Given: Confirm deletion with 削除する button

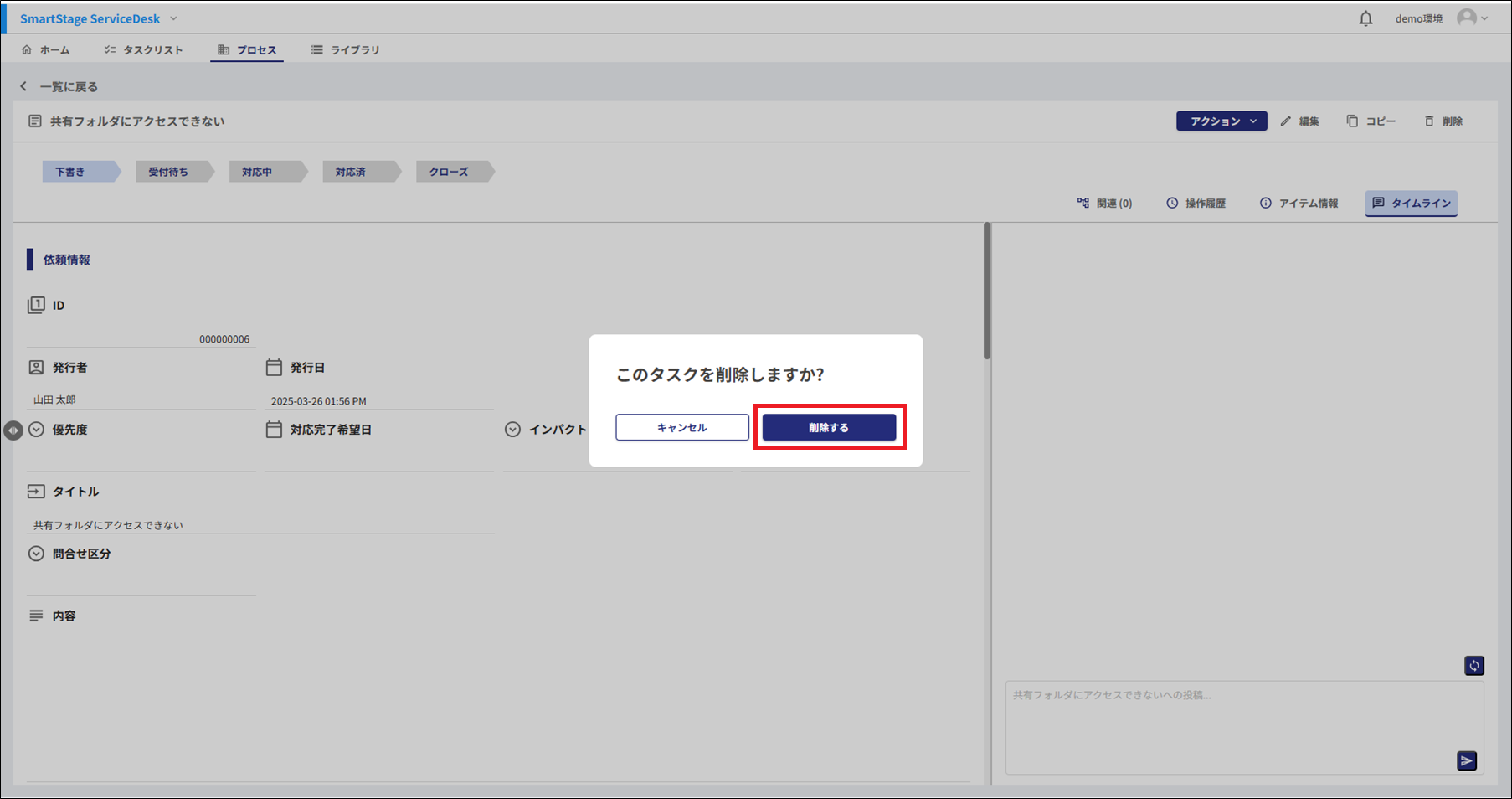Looking at the screenshot, I should (x=829, y=427).
